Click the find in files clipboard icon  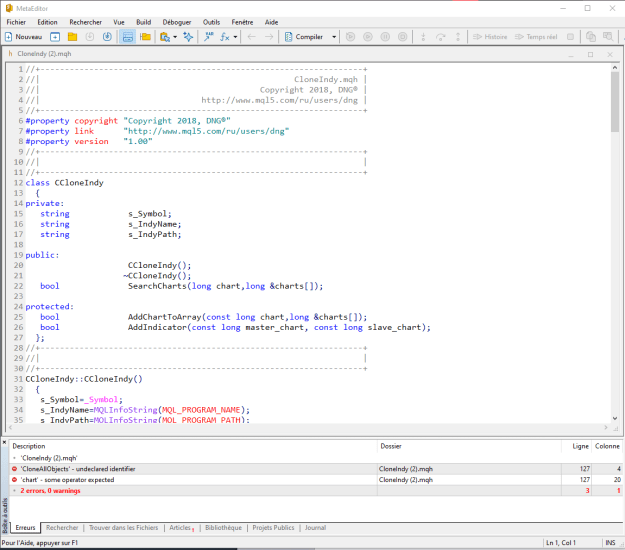point(165,37)
